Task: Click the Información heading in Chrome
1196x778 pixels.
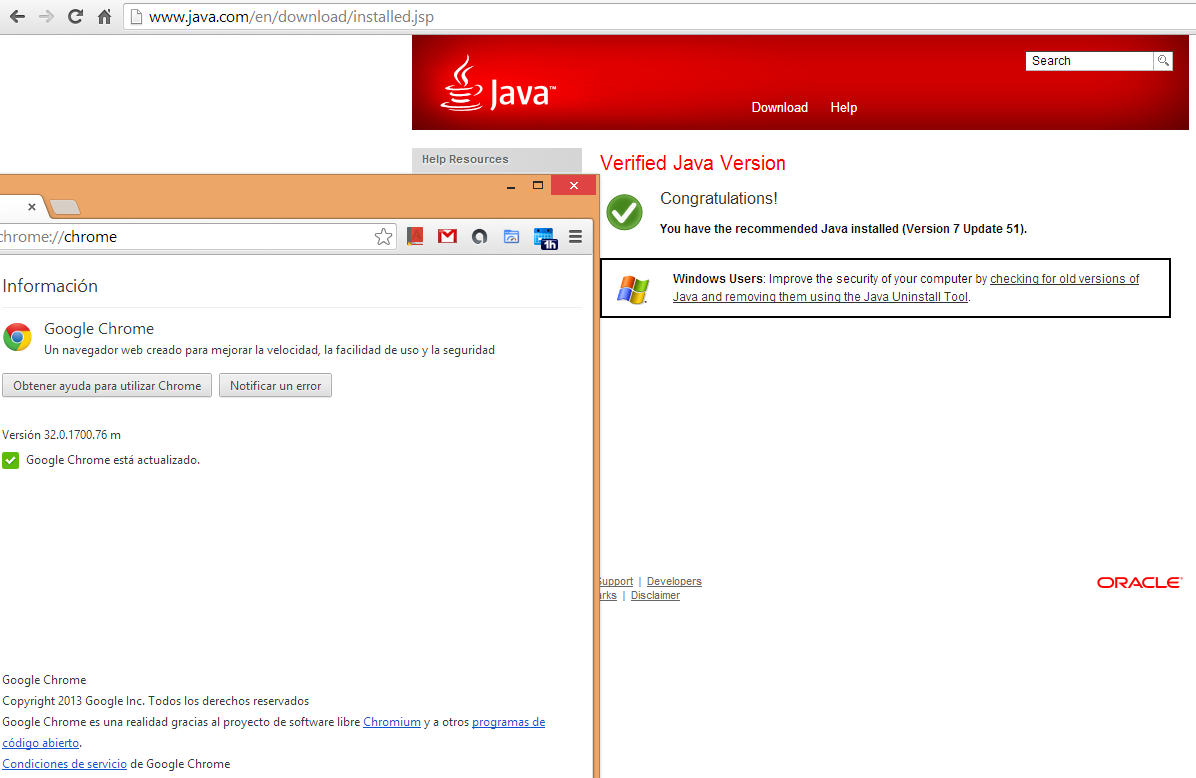Action: point(50,286)
